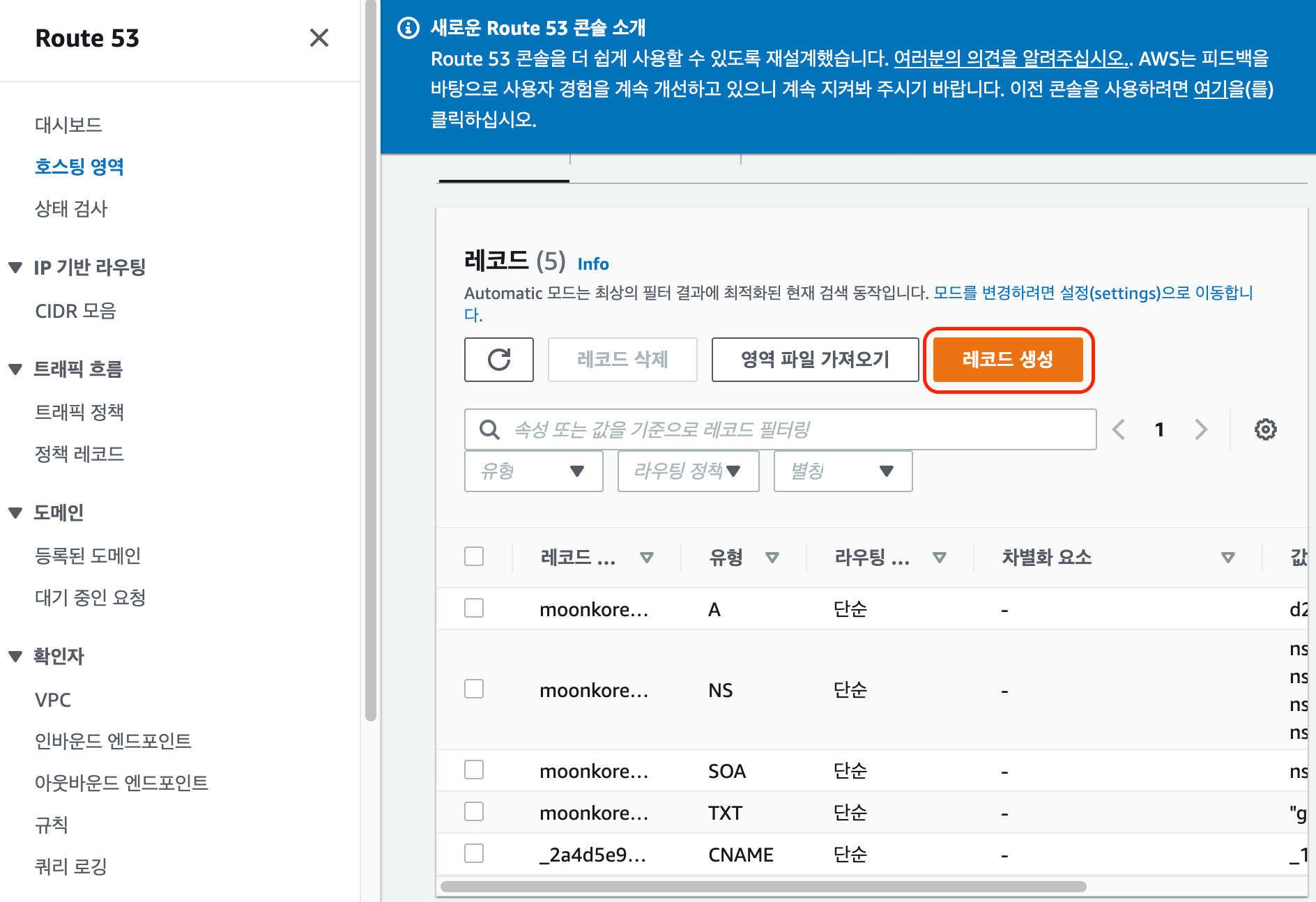
Task: Tick the CNAME record row checkbox
Action: [474, 853]
